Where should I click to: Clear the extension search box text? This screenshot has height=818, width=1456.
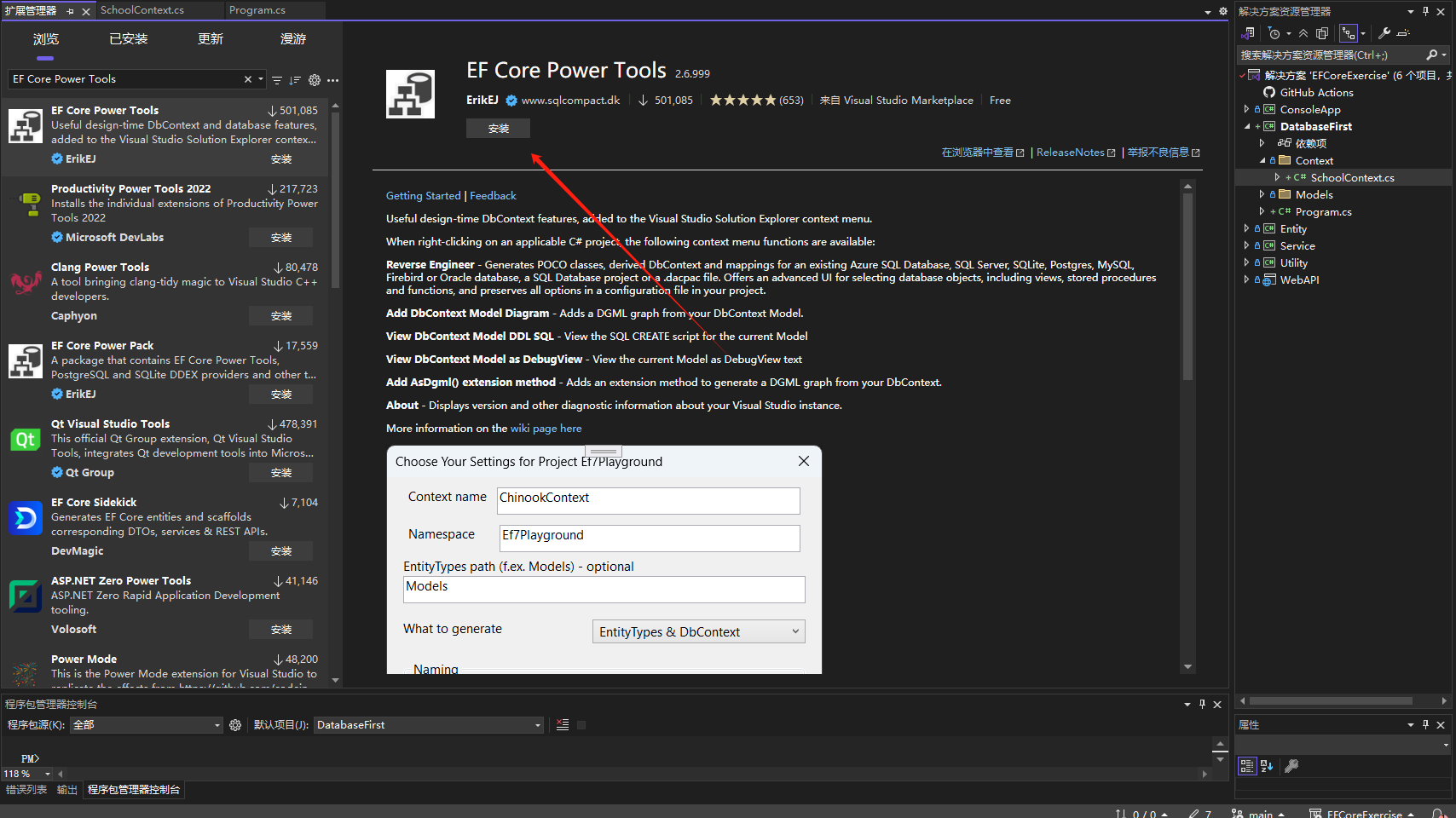point(248,79)
